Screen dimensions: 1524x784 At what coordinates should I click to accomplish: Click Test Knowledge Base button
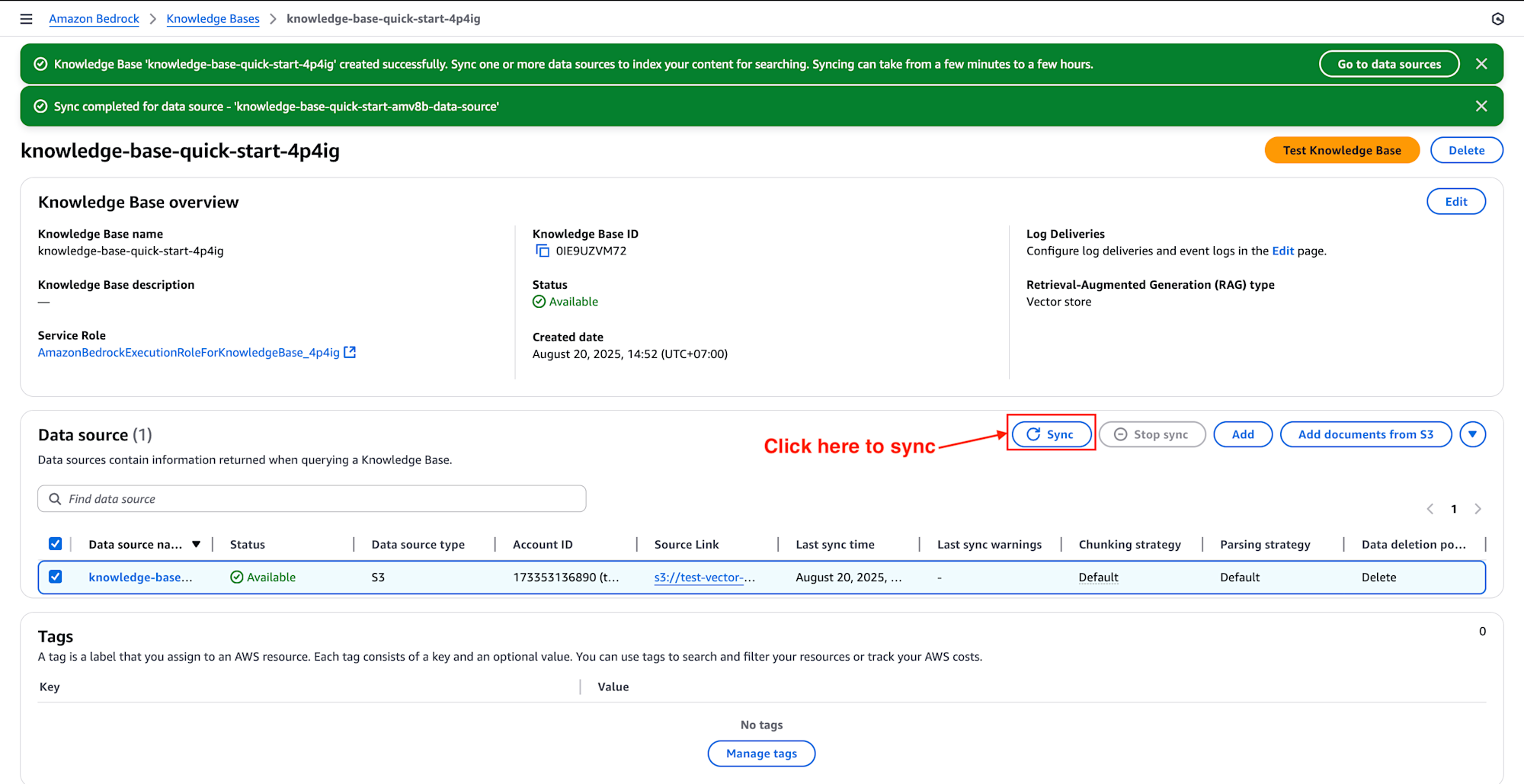(x=1342, y=150)
